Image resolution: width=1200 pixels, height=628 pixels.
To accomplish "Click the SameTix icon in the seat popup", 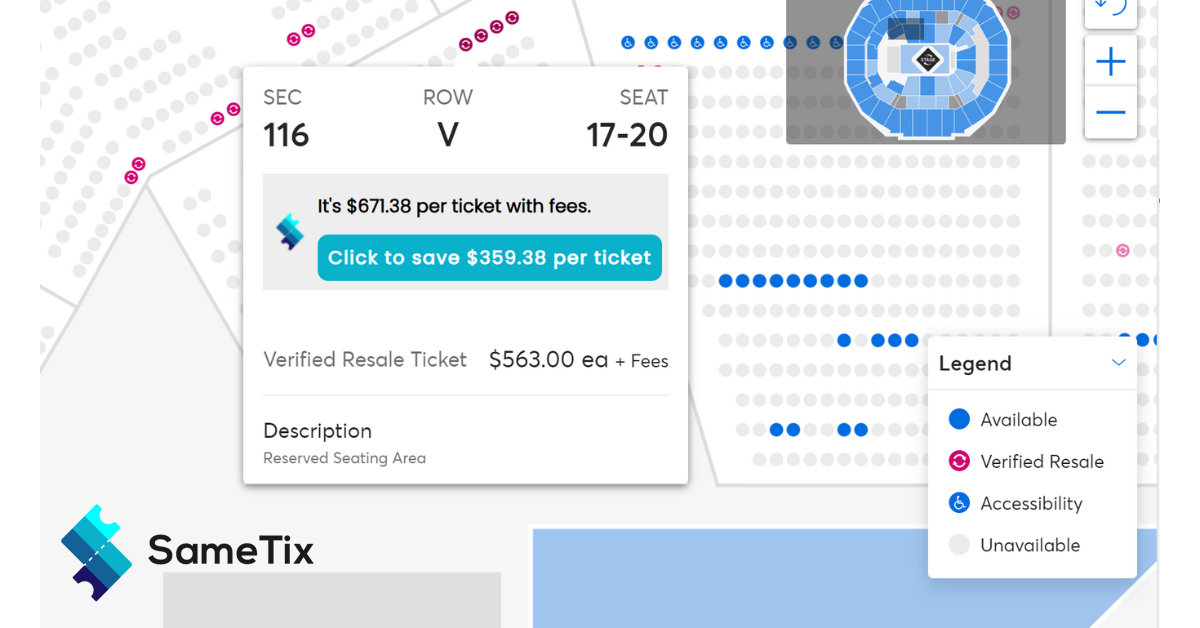I will pyautogui.click(x=290, y=232).
